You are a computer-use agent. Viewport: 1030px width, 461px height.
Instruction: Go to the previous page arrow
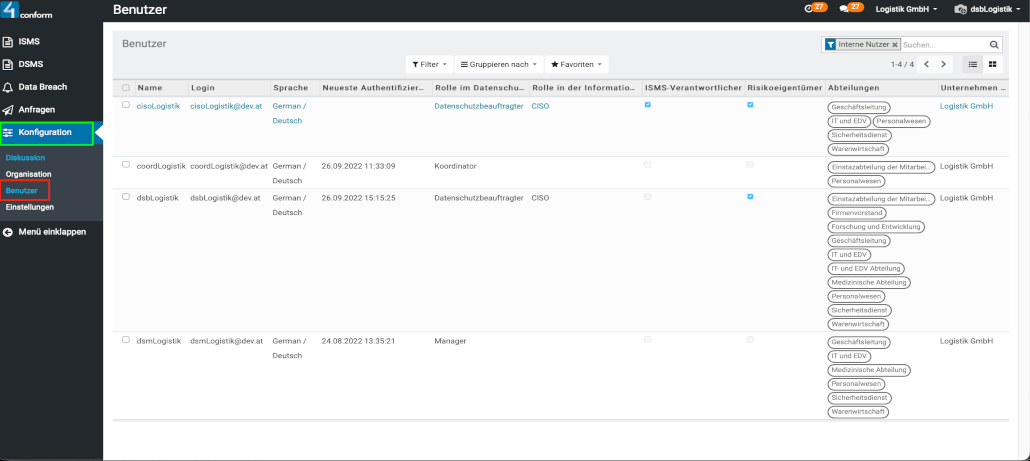tap(926, 64)
